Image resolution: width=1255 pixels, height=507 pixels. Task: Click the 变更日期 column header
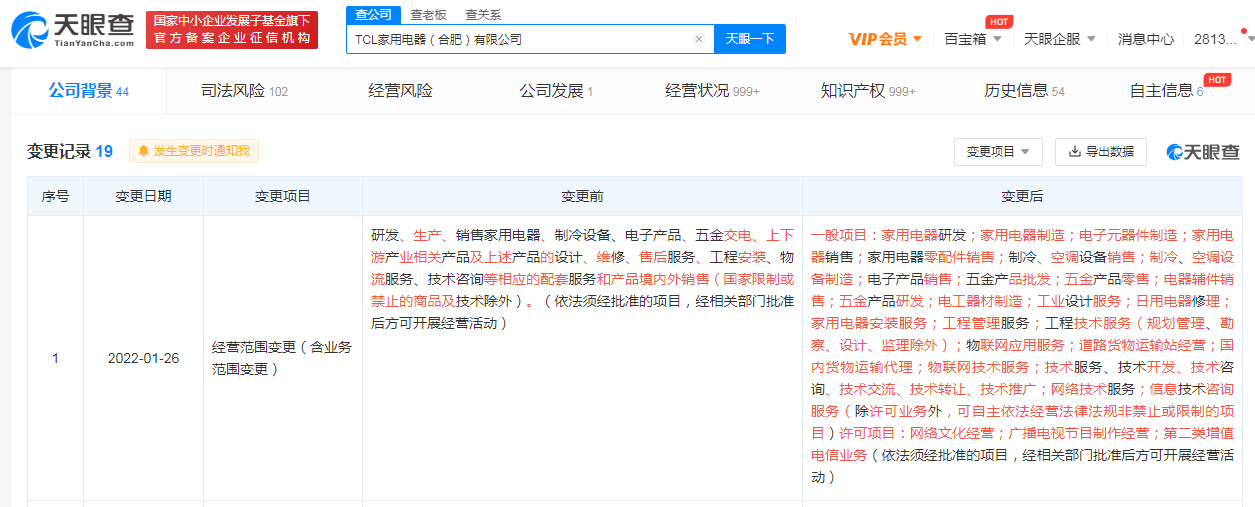click(x=143, y=197)
